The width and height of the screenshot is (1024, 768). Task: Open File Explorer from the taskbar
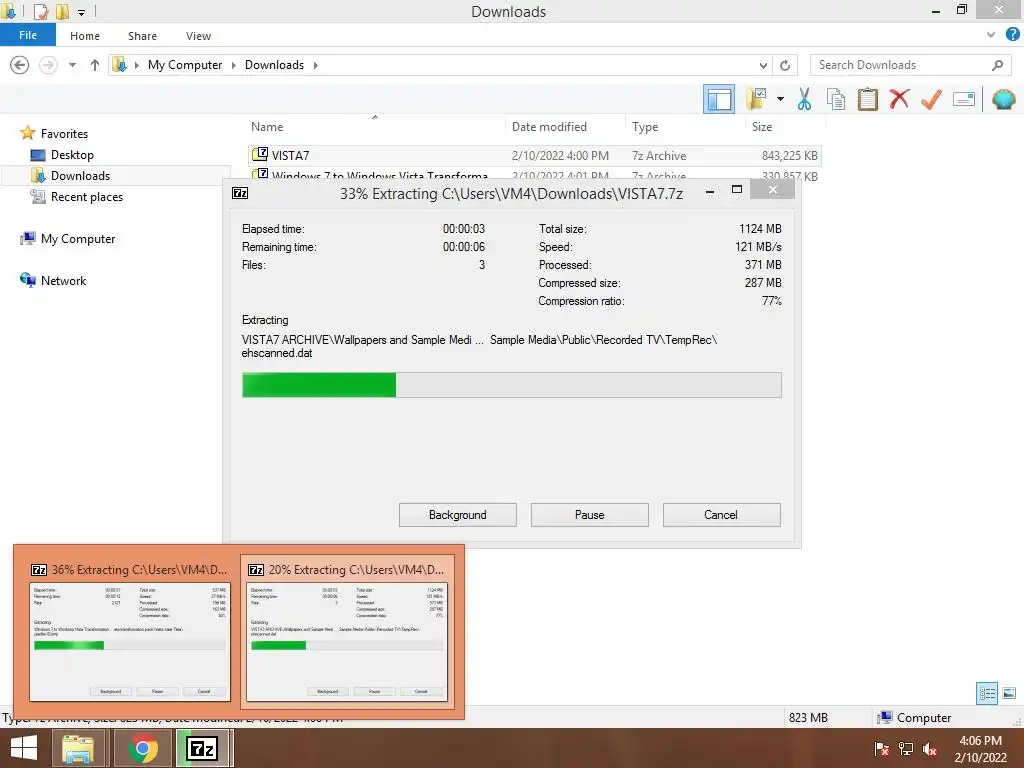78,748
